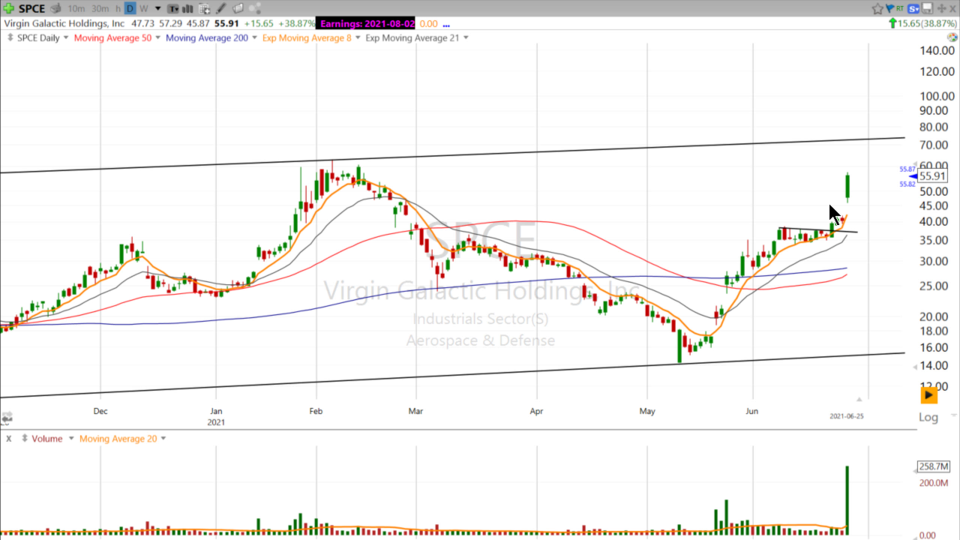Open the Volume plot dropdown
960x540 pixels.
click(71, 438)
